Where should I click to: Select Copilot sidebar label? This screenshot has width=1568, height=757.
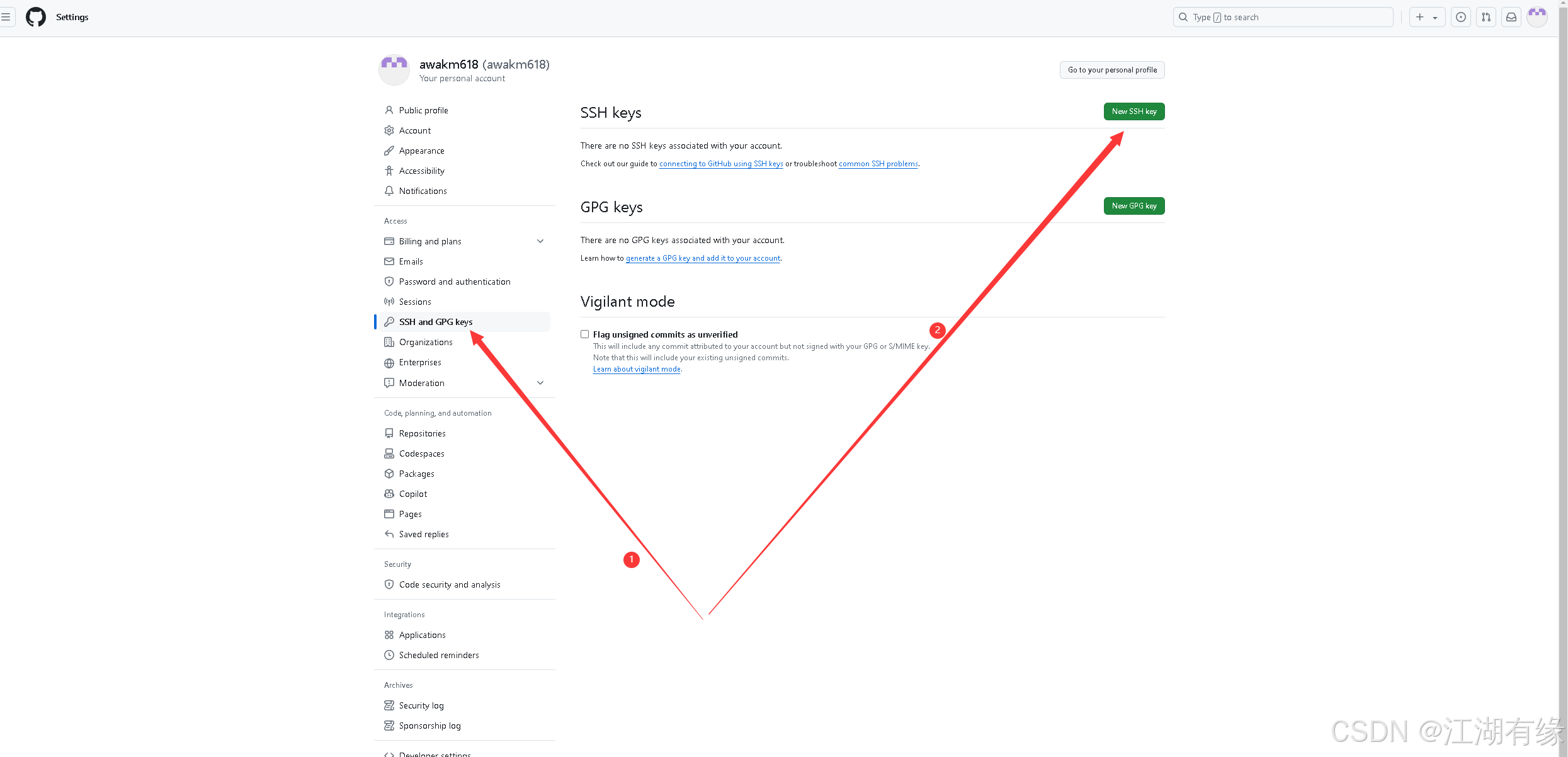[x=413, y=494]
